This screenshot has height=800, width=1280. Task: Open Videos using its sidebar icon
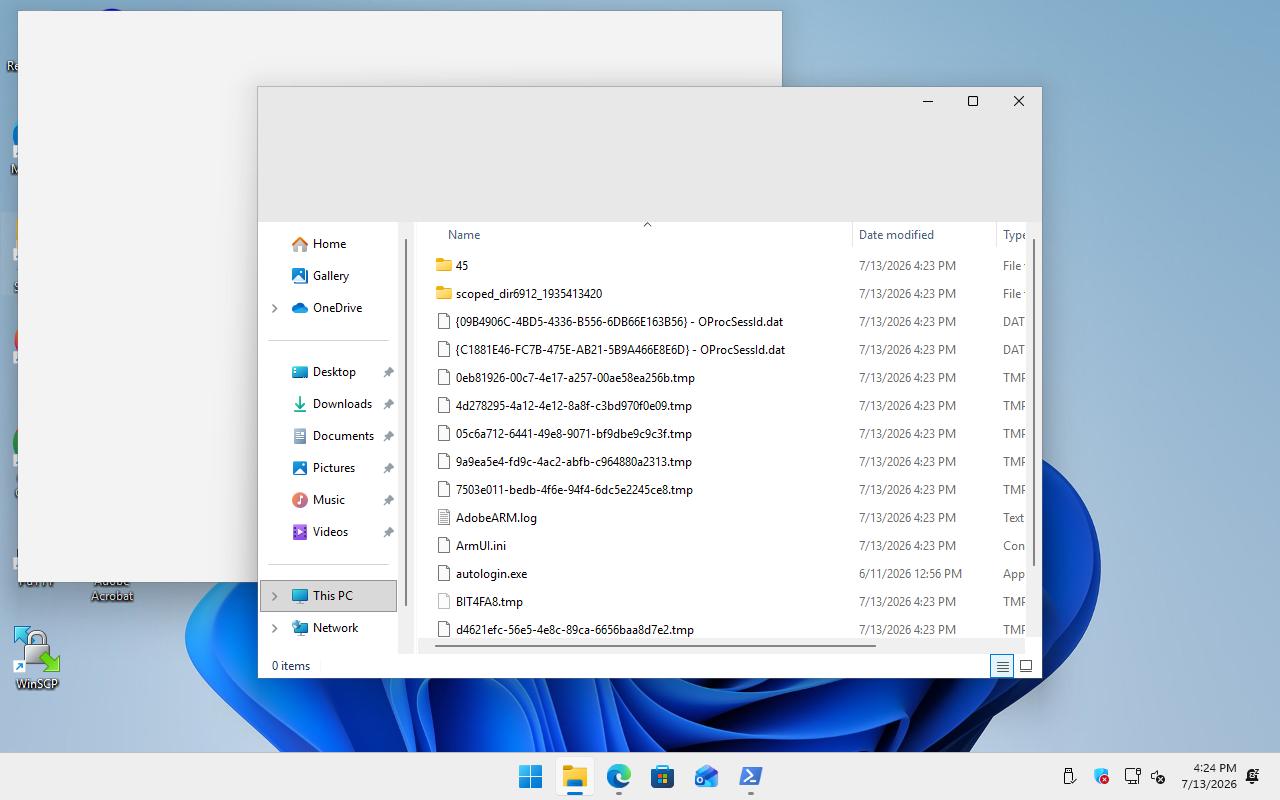pyautogui.click(x=300, y=532)
